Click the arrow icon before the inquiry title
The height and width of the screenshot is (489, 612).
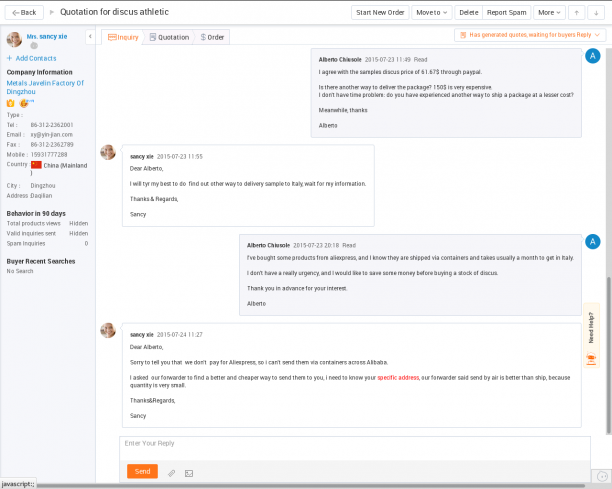(x=52, y=12)
